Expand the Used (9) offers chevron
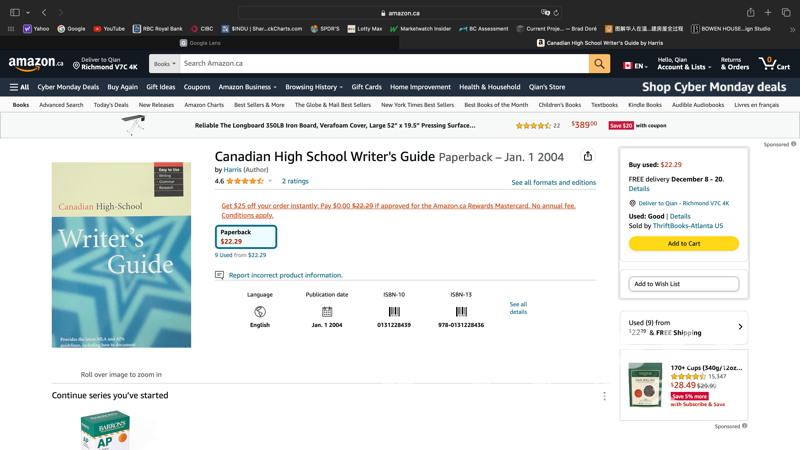Screen dimensions: 800x450 (x=740, y=327)
